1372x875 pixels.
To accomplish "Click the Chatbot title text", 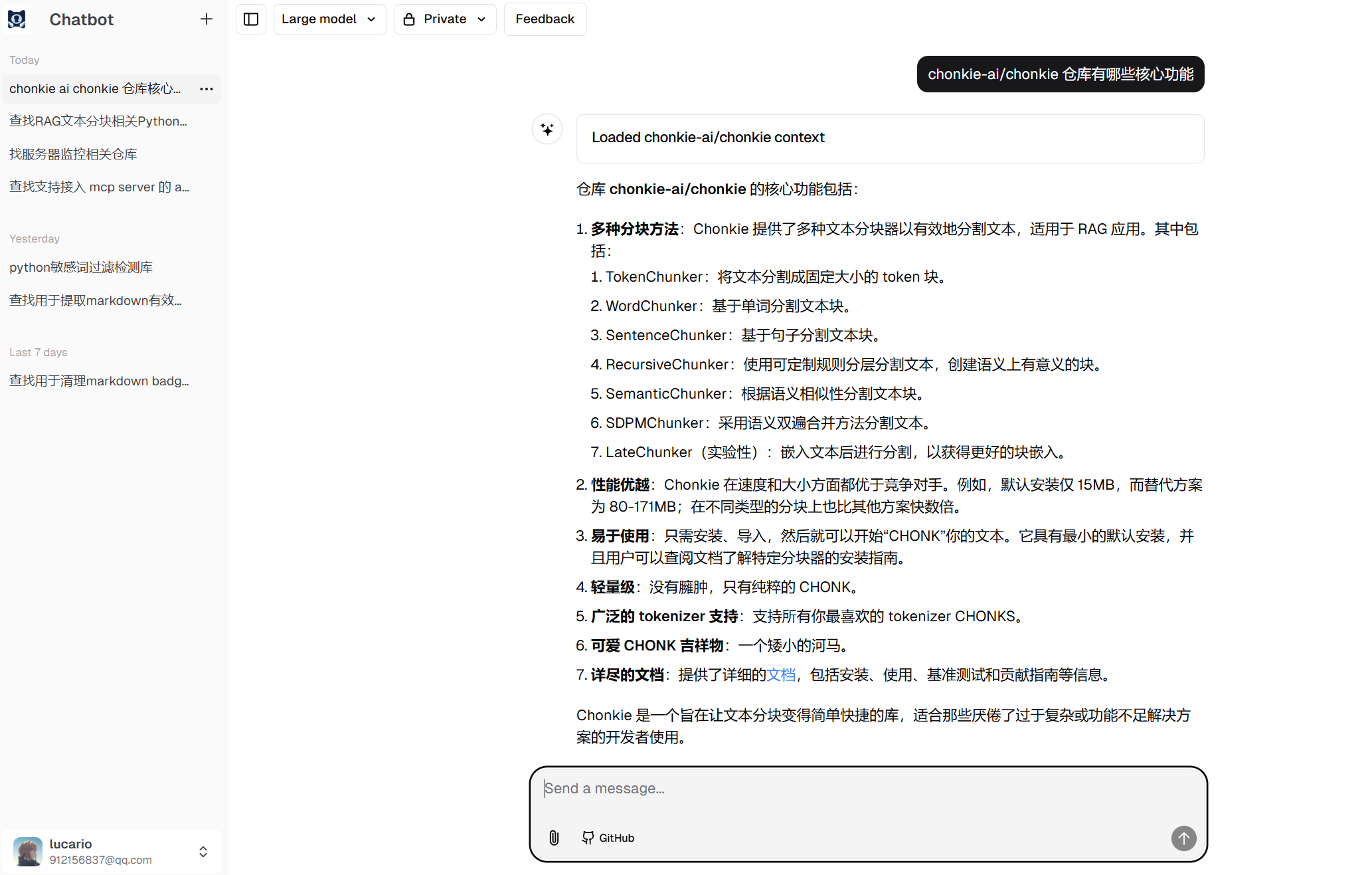I will [x=82, y=19].
